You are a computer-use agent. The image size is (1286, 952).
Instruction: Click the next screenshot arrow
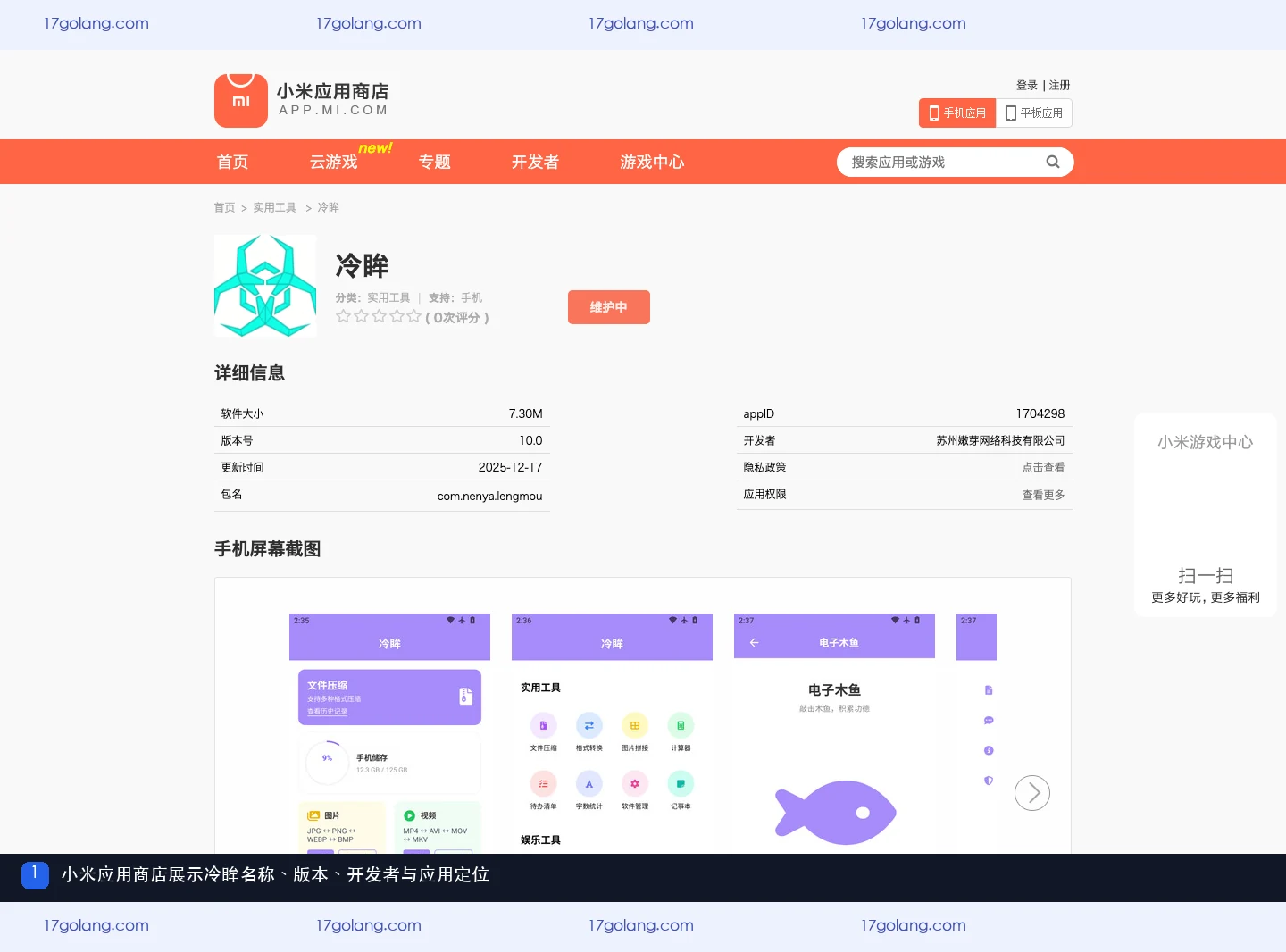[x=1032, y=793]
